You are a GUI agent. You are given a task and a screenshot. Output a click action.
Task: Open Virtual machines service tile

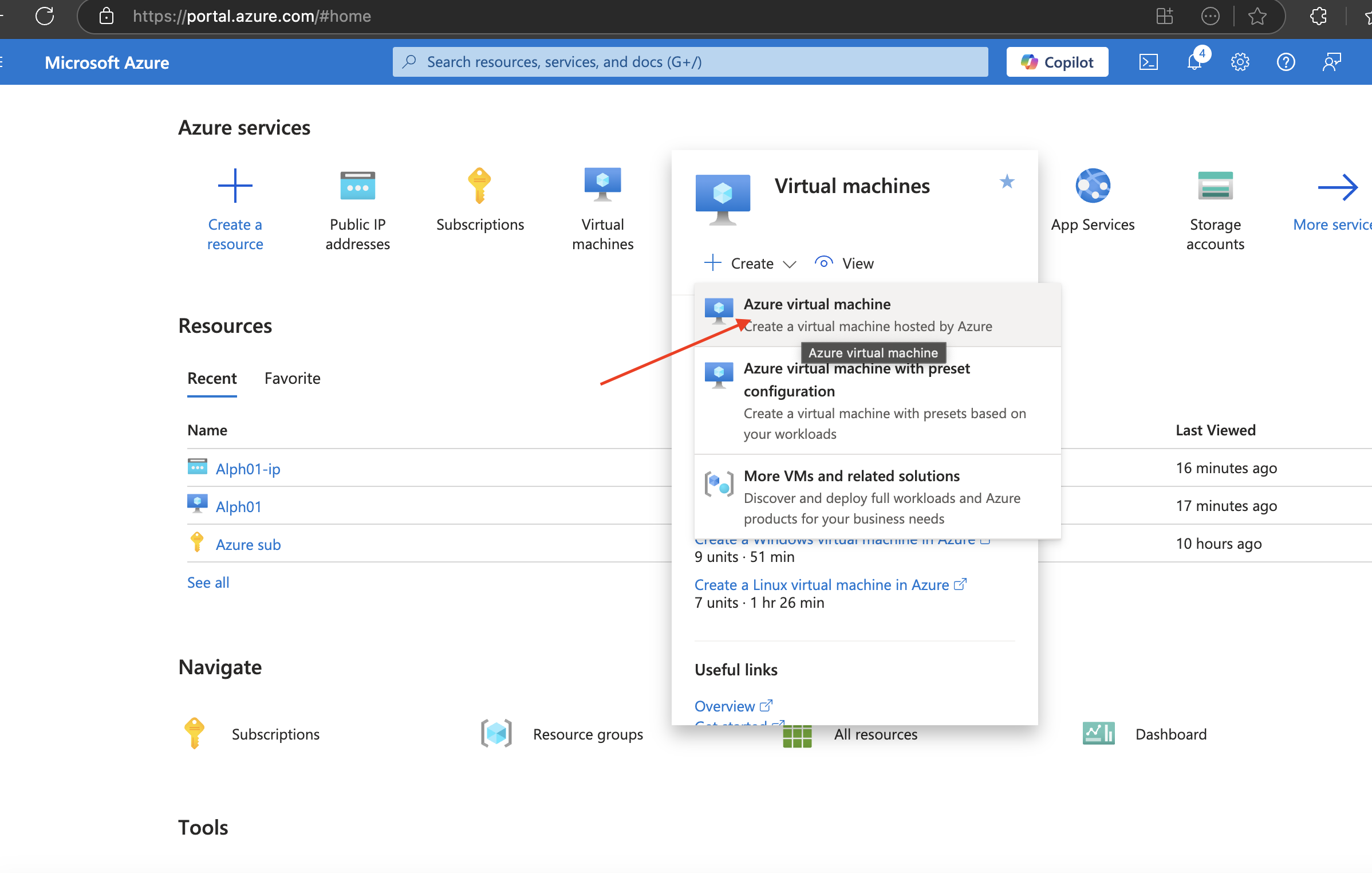tap(603, 210)
